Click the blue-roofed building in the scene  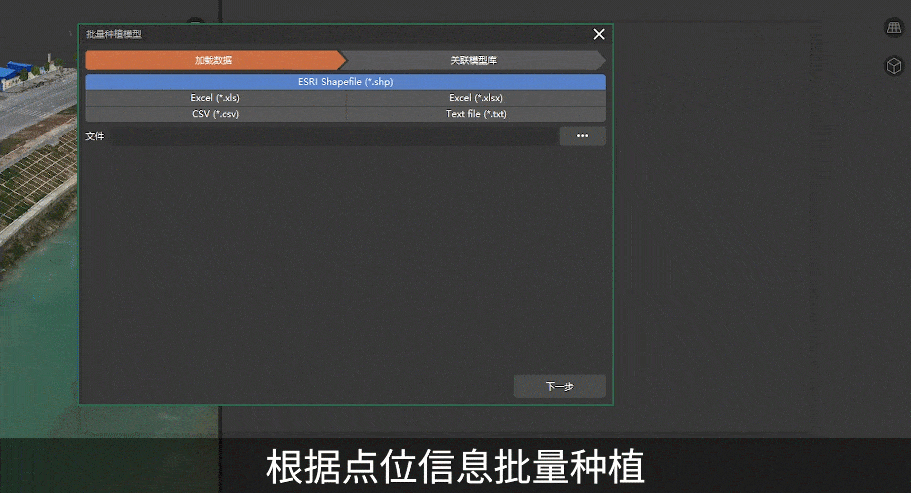(x=18, y=71)
